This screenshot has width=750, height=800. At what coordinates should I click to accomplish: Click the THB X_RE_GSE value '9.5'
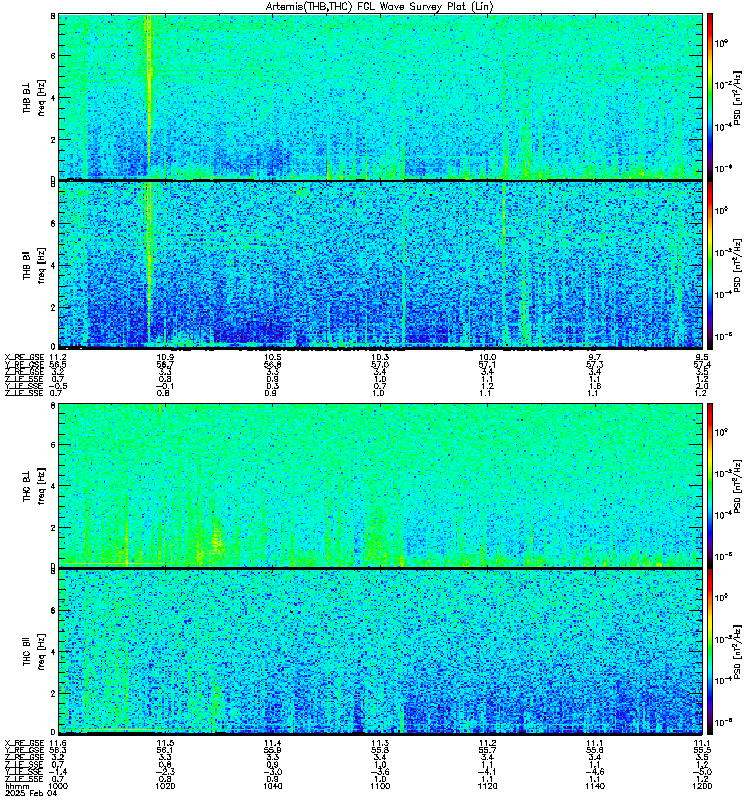pyautogui.click(x=702, y=357)
